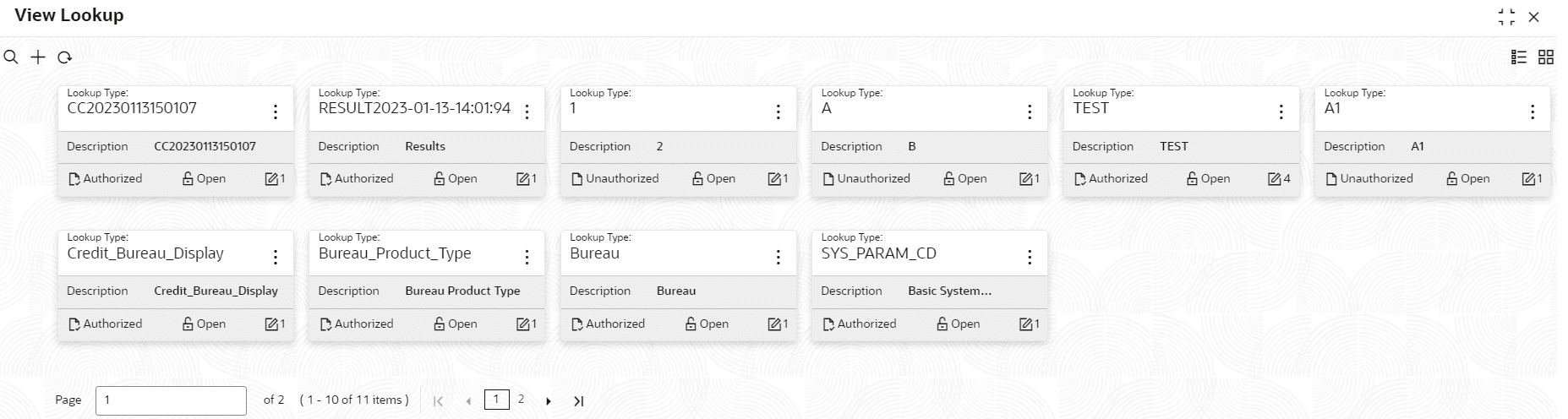Image resolution: width=1568 pixels, height=419 pixels.
Task: Expand kebab menu on Bureau_Product_Type card
Action: tap(527, 257)
